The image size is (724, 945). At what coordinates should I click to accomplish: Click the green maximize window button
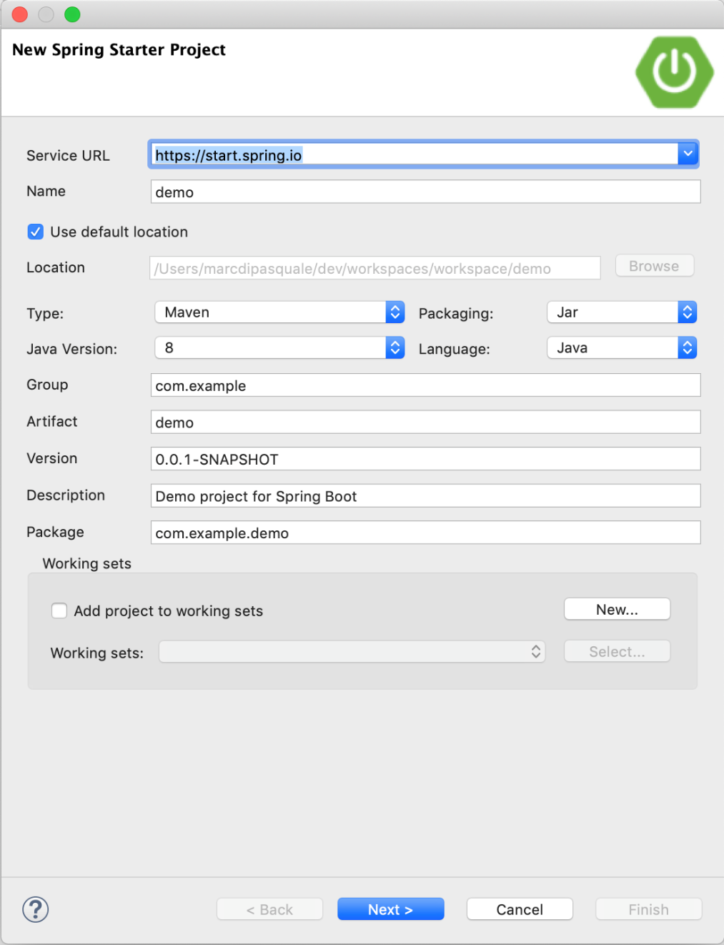(72, 14)
